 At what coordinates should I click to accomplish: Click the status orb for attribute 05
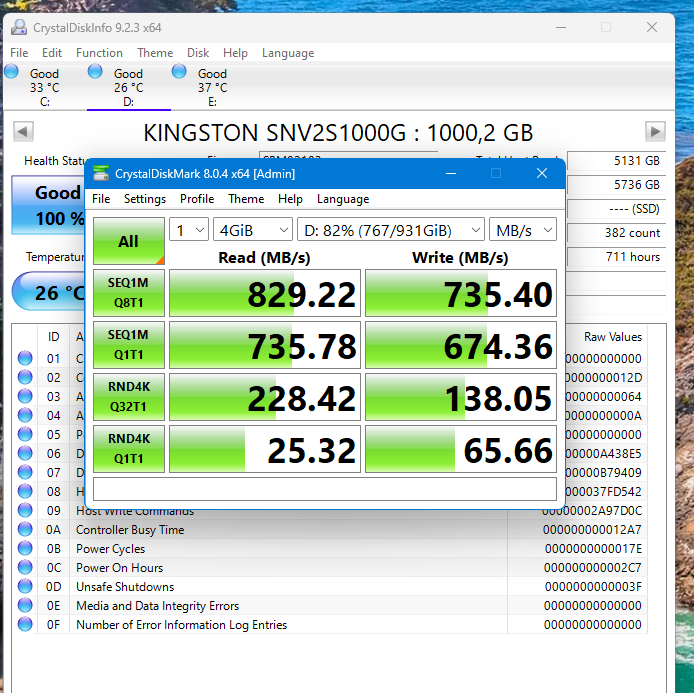pos(25,434)
